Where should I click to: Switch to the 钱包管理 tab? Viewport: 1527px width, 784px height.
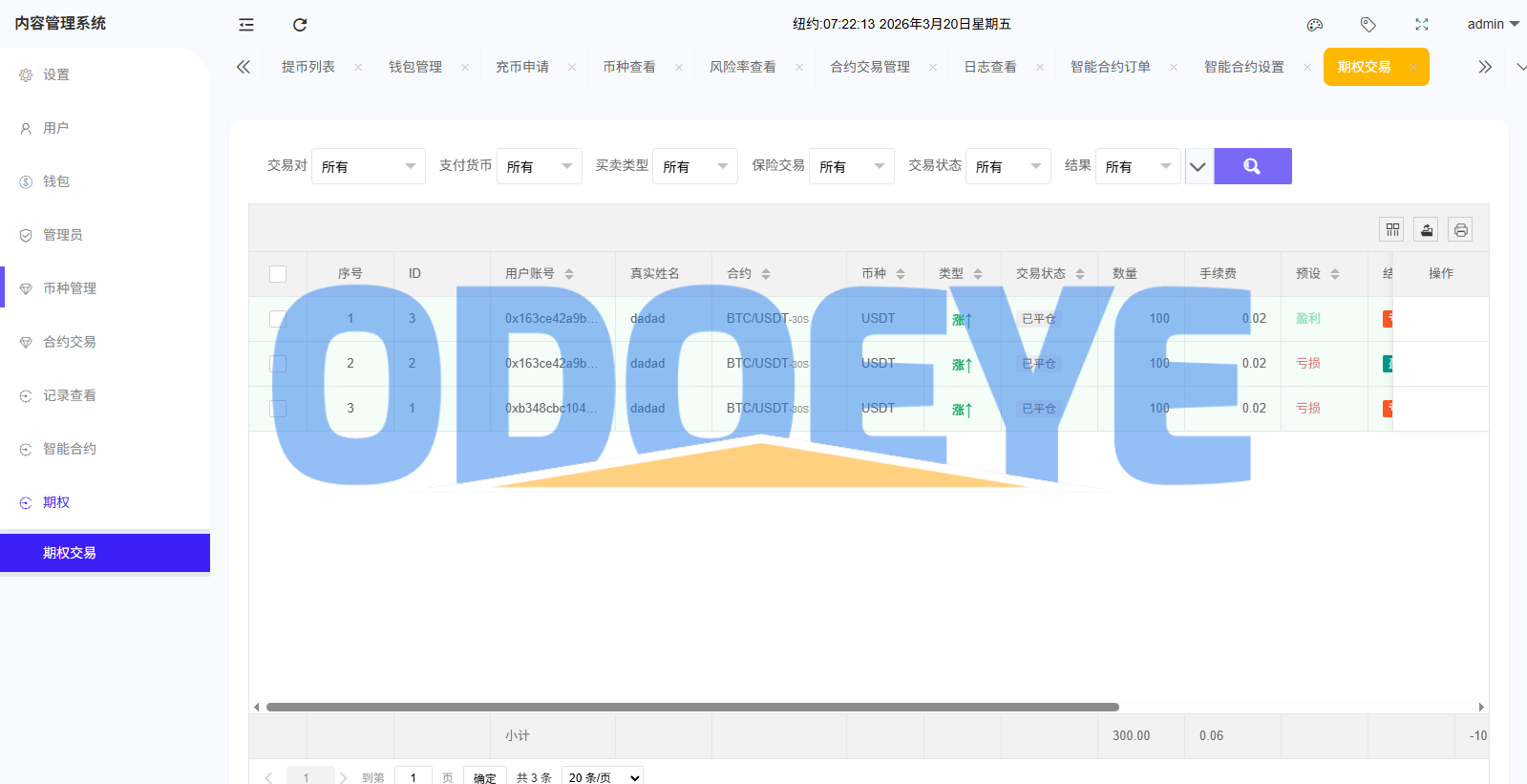tap(415, 67)
